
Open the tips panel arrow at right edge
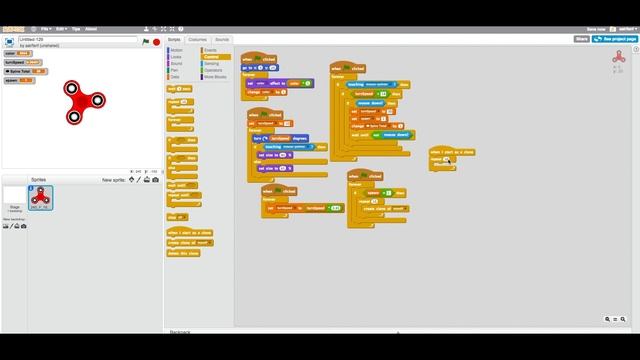click(x=636, y=49)
